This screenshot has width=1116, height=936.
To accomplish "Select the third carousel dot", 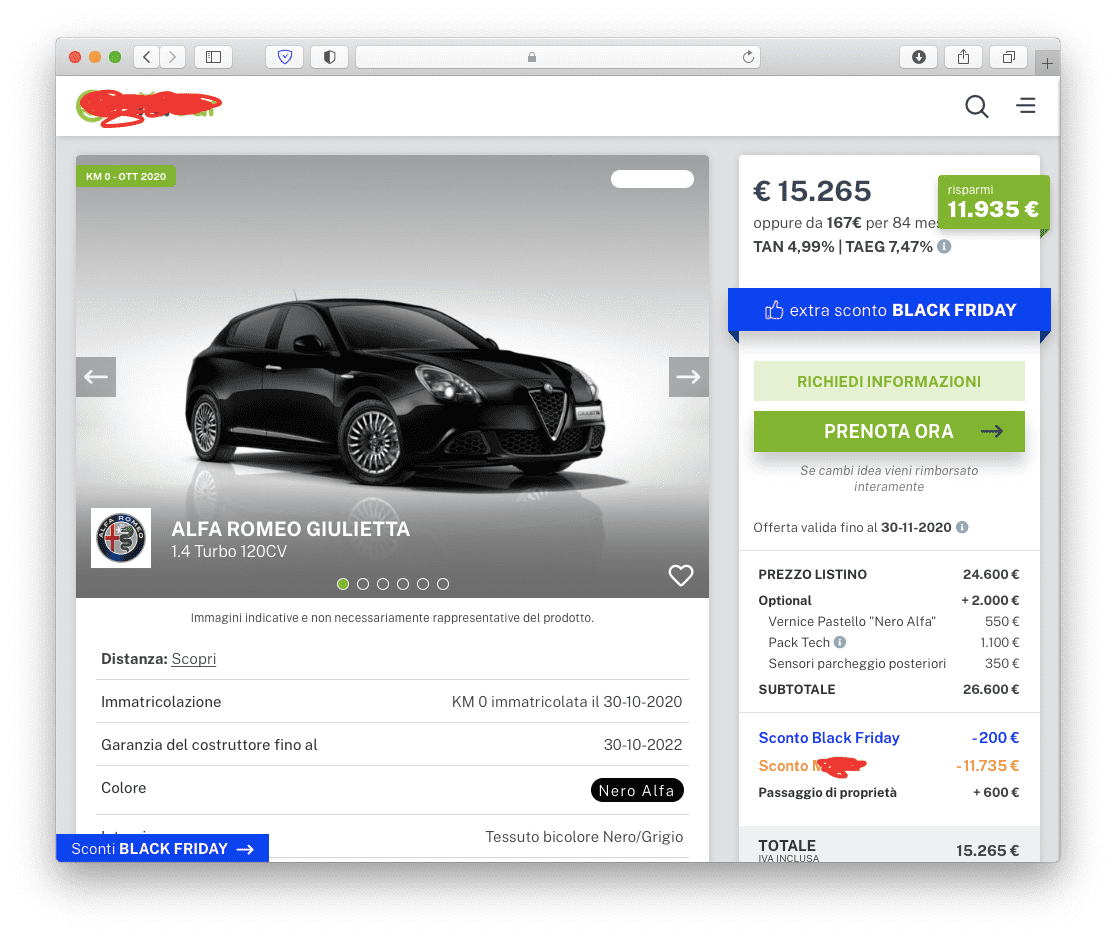I will (x=383, y=584).
